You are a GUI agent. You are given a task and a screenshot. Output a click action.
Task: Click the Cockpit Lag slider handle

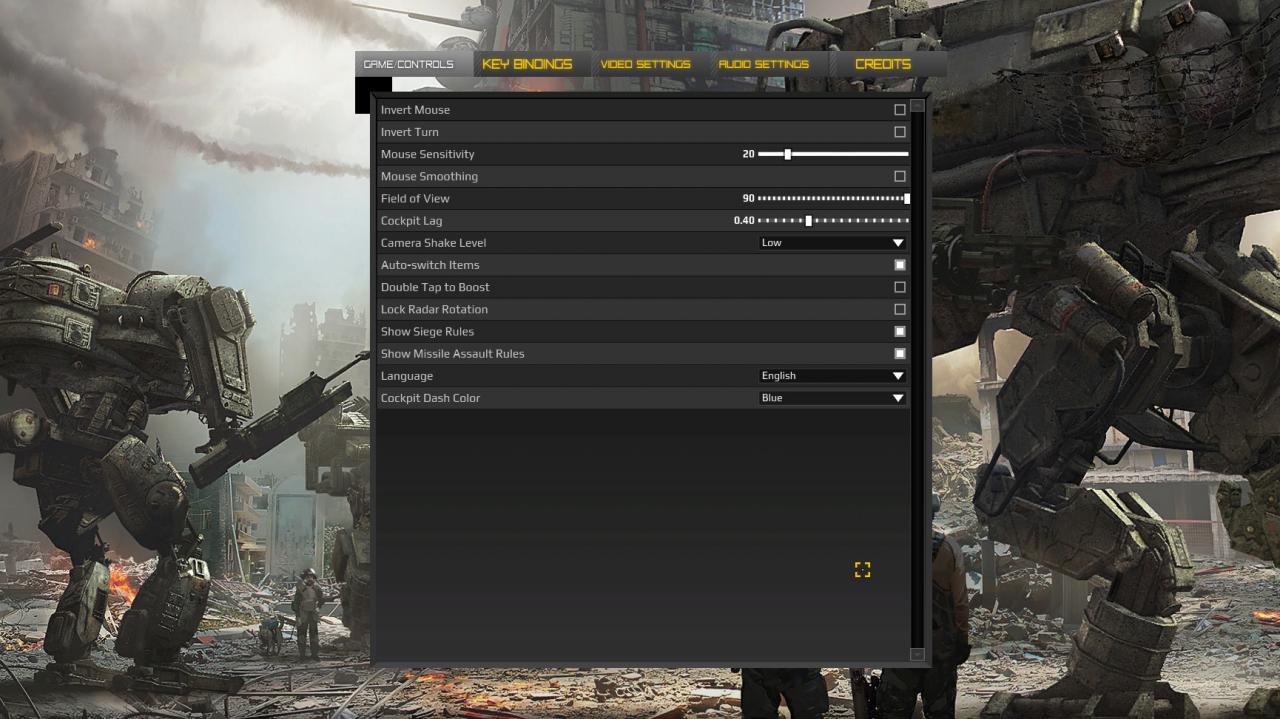(x=808, y=221)
